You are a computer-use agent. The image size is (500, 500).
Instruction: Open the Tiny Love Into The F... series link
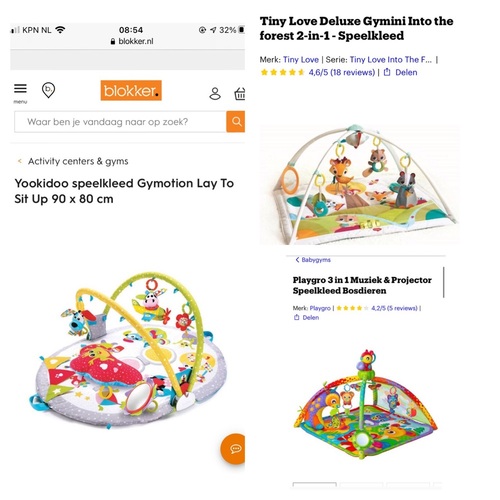[391, 60]
